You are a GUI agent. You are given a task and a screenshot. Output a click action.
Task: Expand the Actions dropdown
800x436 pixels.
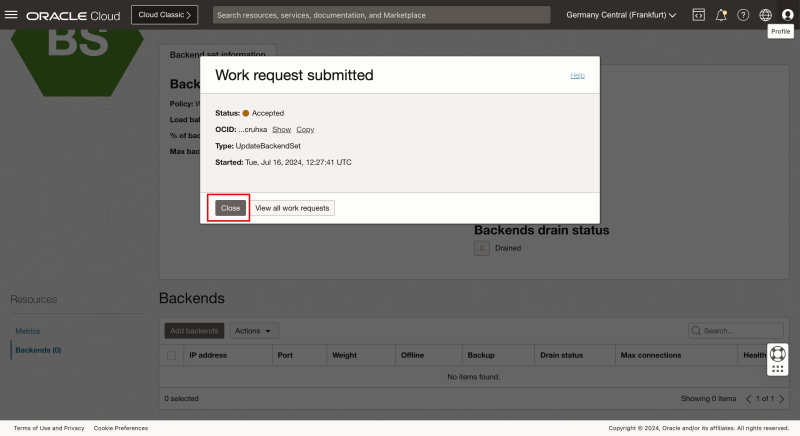pyautogui.click(x=254, y=330)
